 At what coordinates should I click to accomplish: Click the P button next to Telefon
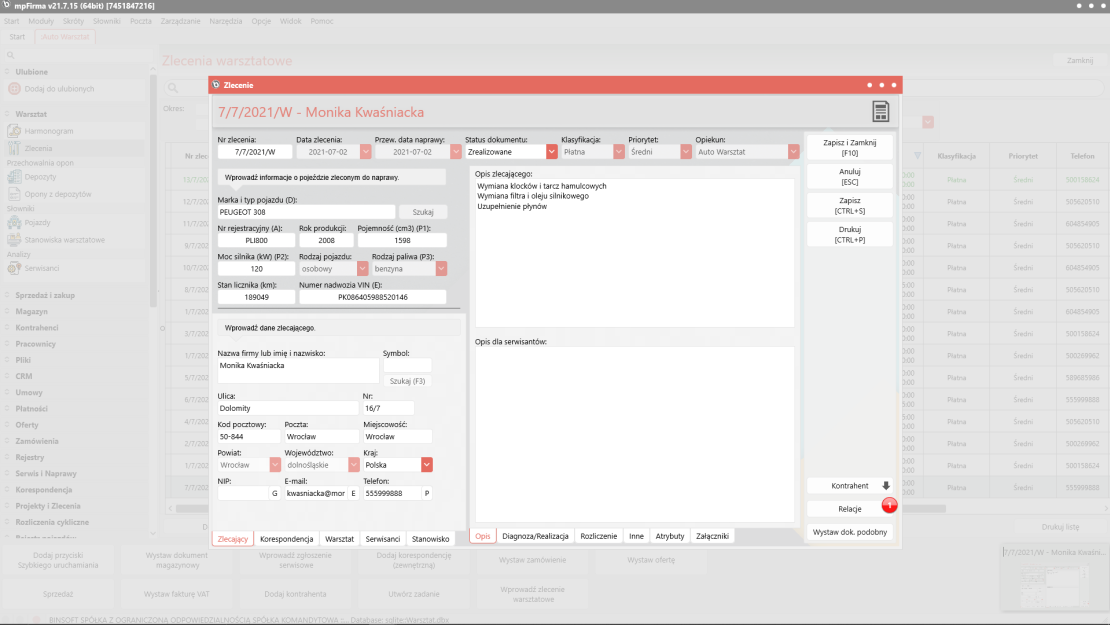coord(427,493)
